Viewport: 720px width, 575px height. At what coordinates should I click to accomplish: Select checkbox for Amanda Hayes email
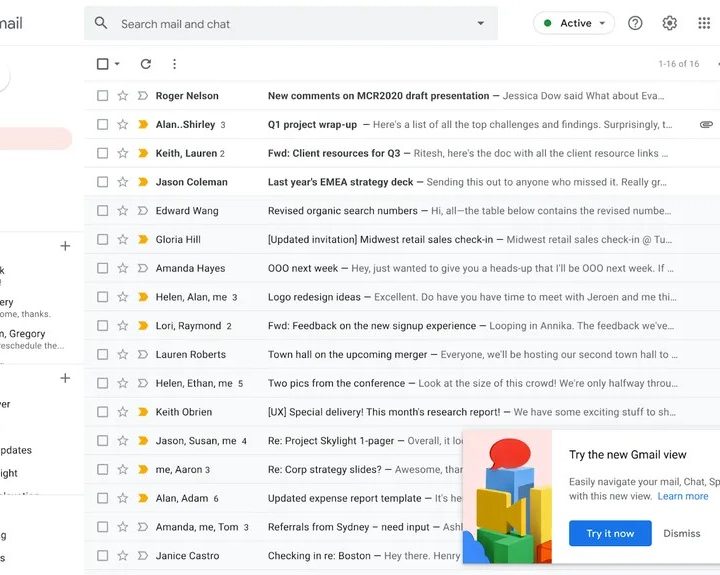[102, 268]
